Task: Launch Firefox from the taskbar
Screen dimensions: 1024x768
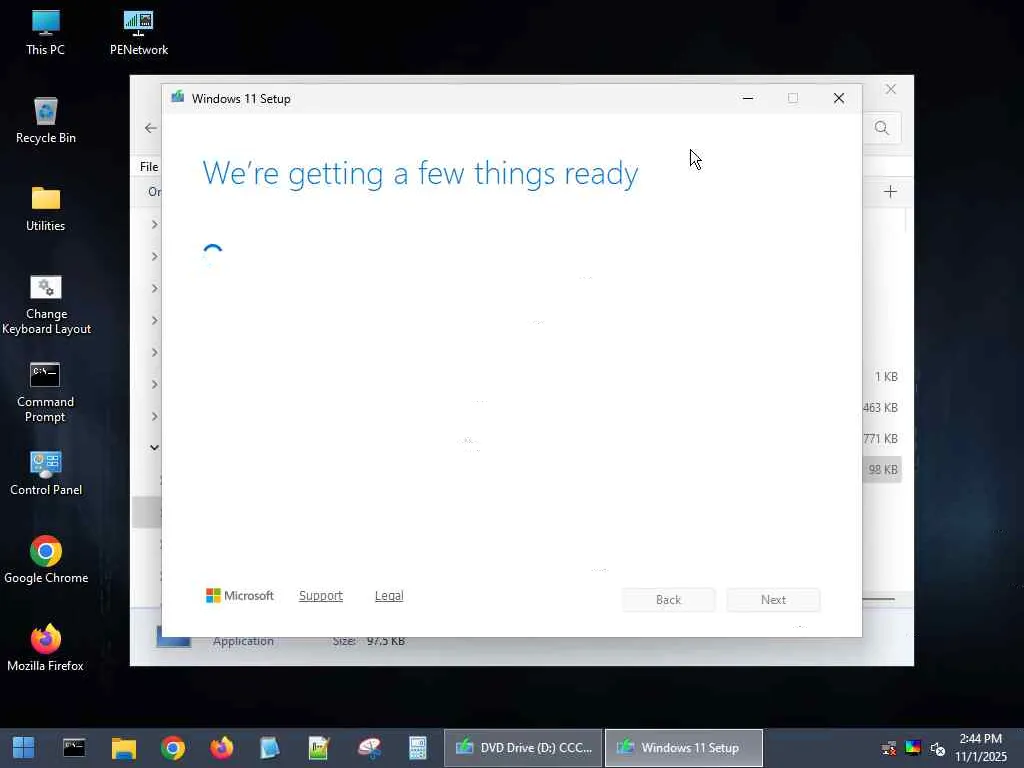Action: pos(222,748)
